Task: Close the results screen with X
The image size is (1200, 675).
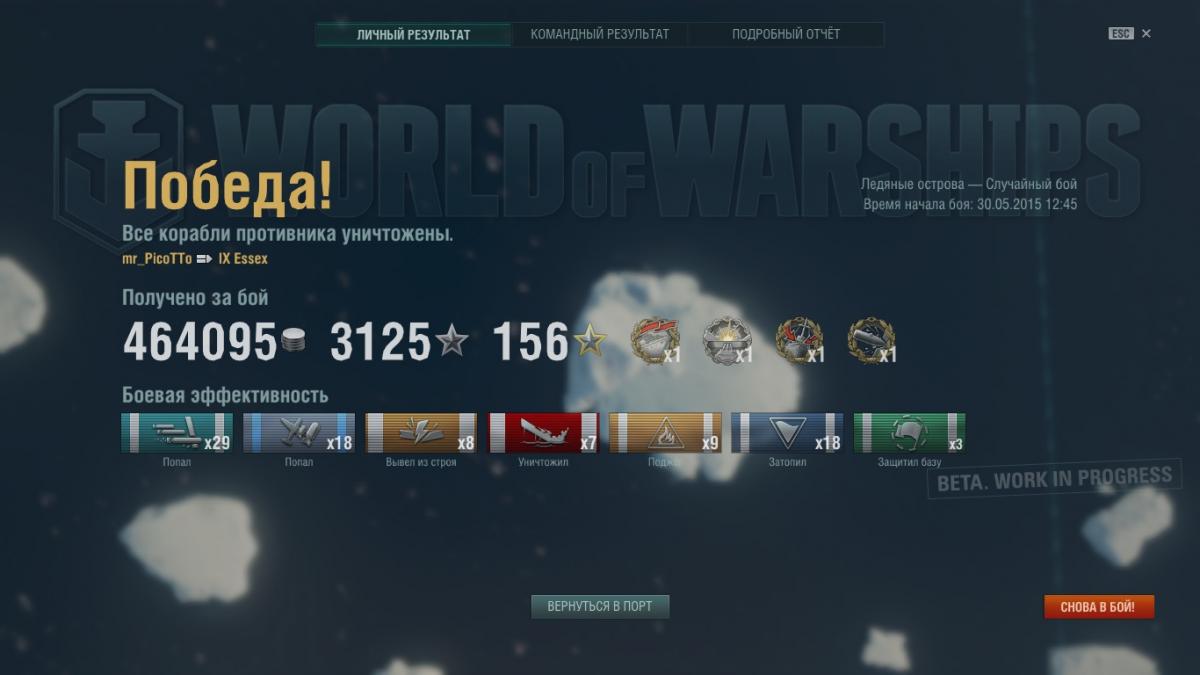Action: pos(1146,34)
